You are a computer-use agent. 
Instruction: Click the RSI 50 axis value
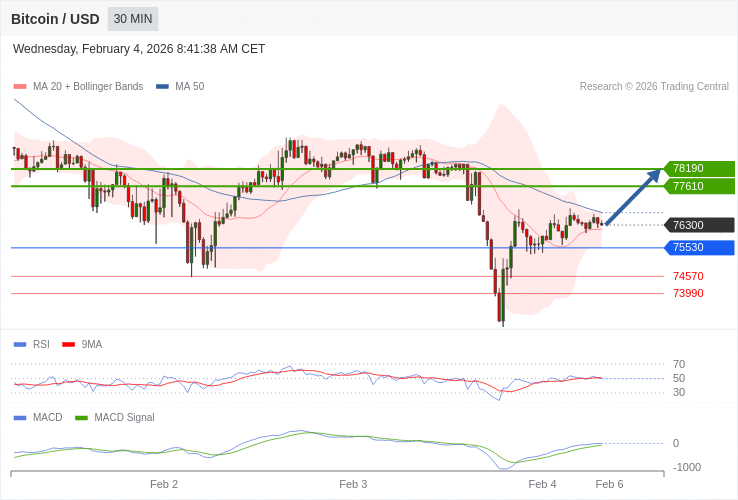pos(679,379)
